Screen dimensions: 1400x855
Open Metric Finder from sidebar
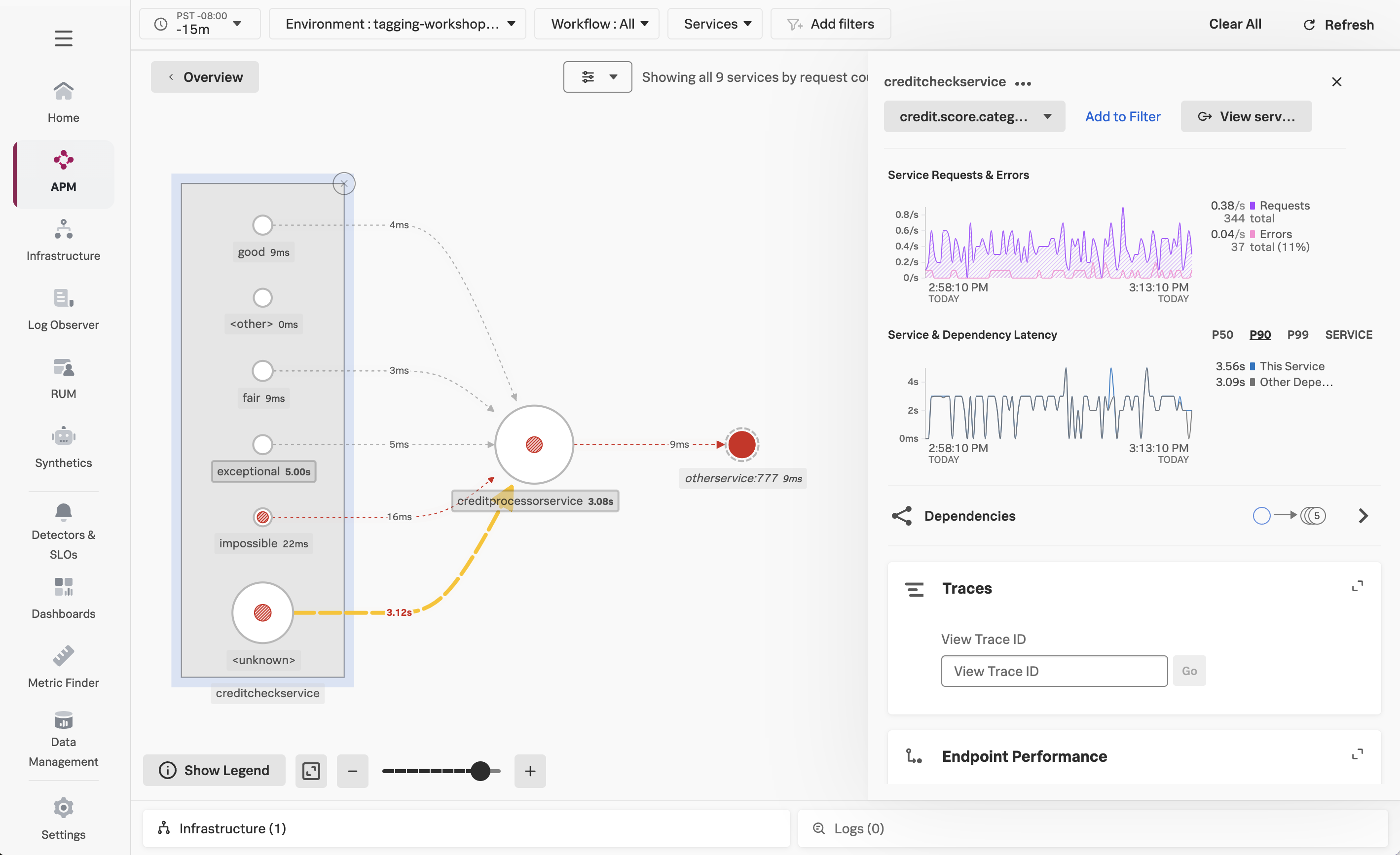click(63, 666)
